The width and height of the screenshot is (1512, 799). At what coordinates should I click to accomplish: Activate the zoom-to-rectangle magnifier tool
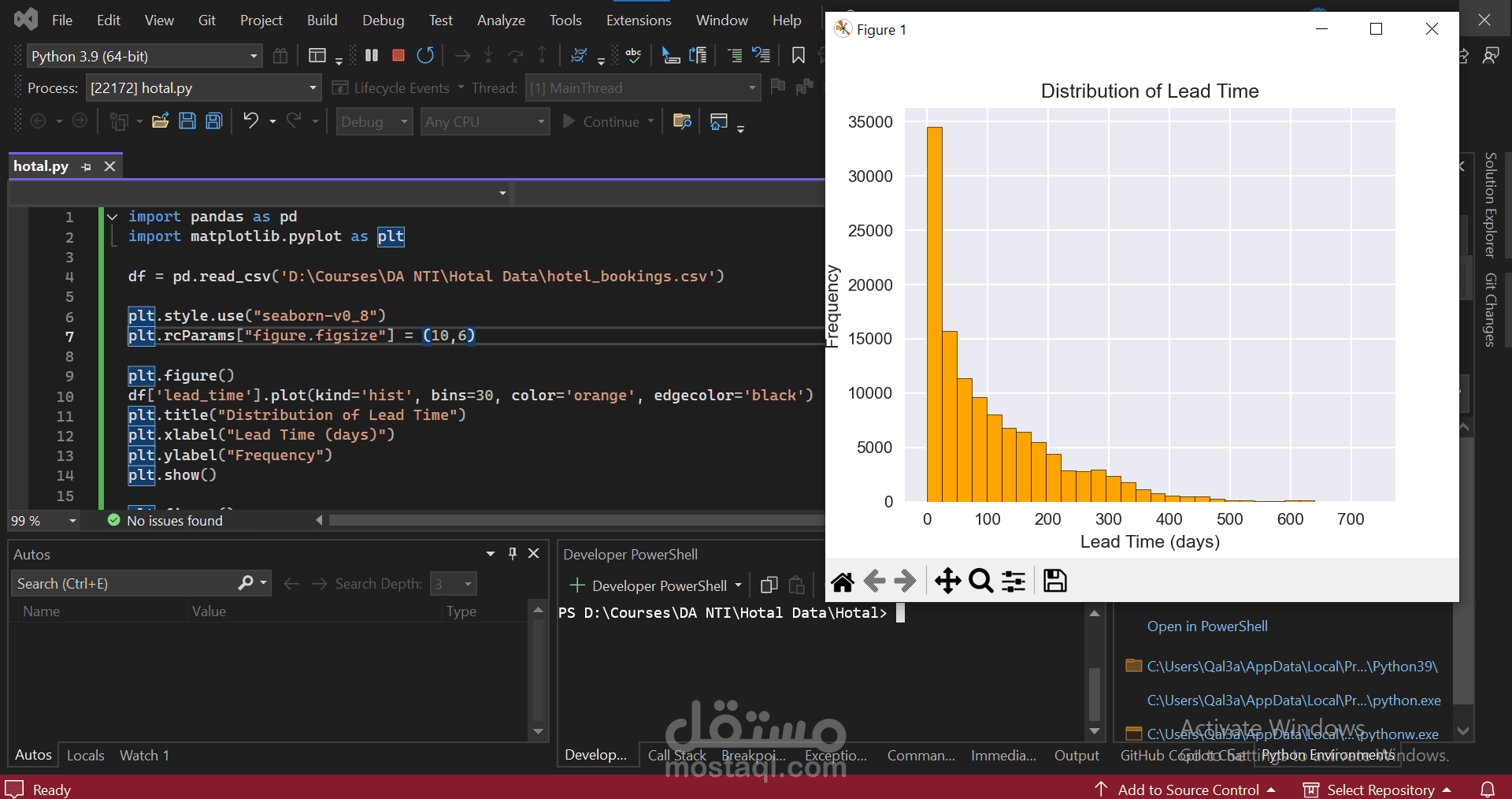(980, 582)
